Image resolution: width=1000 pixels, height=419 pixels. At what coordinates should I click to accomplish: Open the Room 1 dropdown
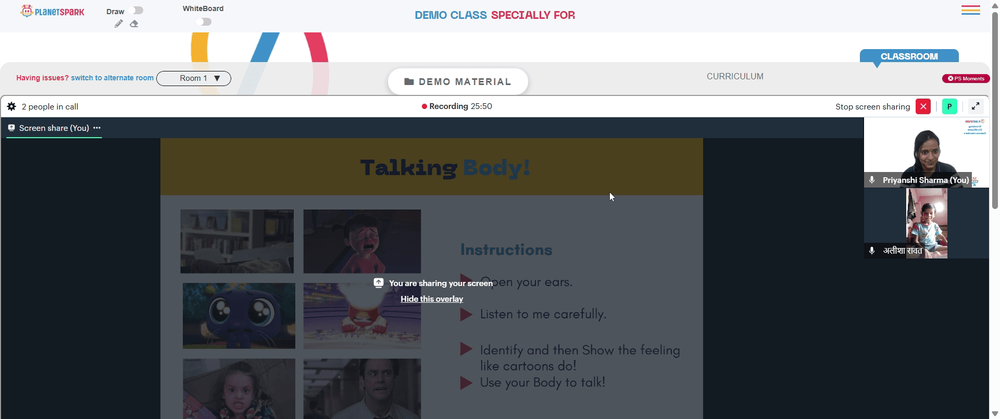[x=194, y=78]
